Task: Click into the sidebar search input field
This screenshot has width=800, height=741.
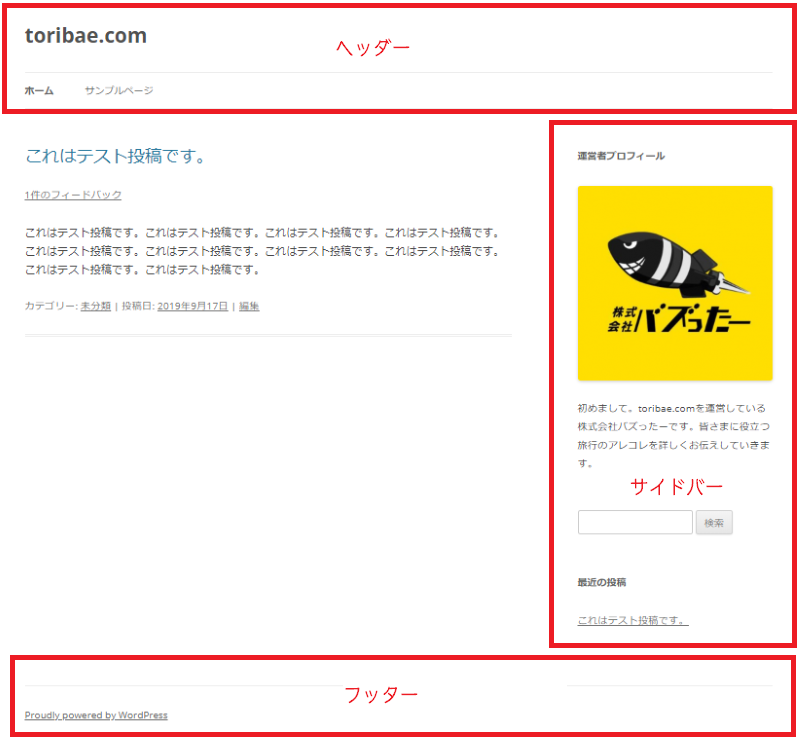Action: click(x=634, y=522)
